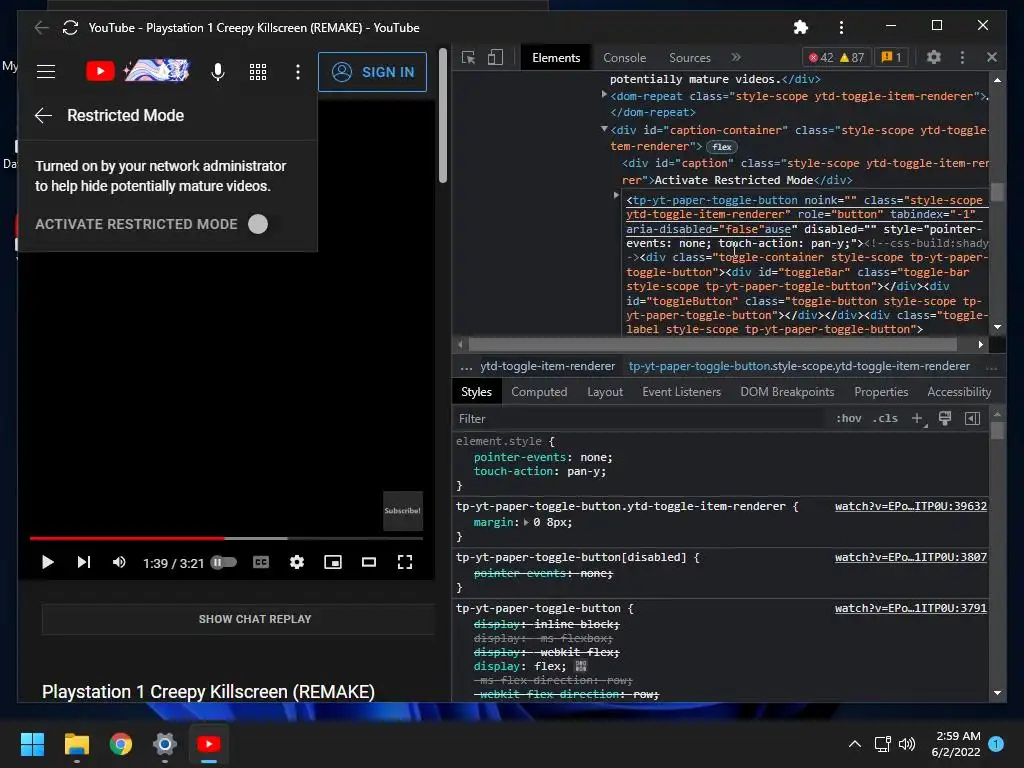Screen dimensions: 1024x768
Task: Expand the dom-repeat element node
Action: 604,95
